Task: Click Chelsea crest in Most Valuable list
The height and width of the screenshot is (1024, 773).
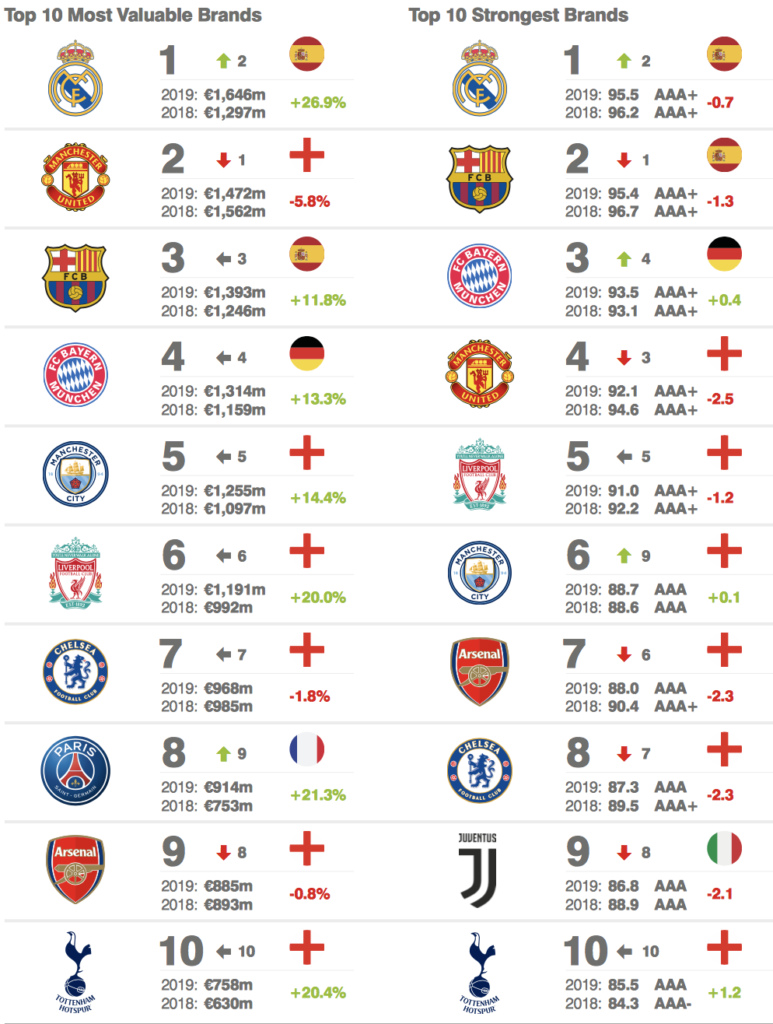Action: 75,671
